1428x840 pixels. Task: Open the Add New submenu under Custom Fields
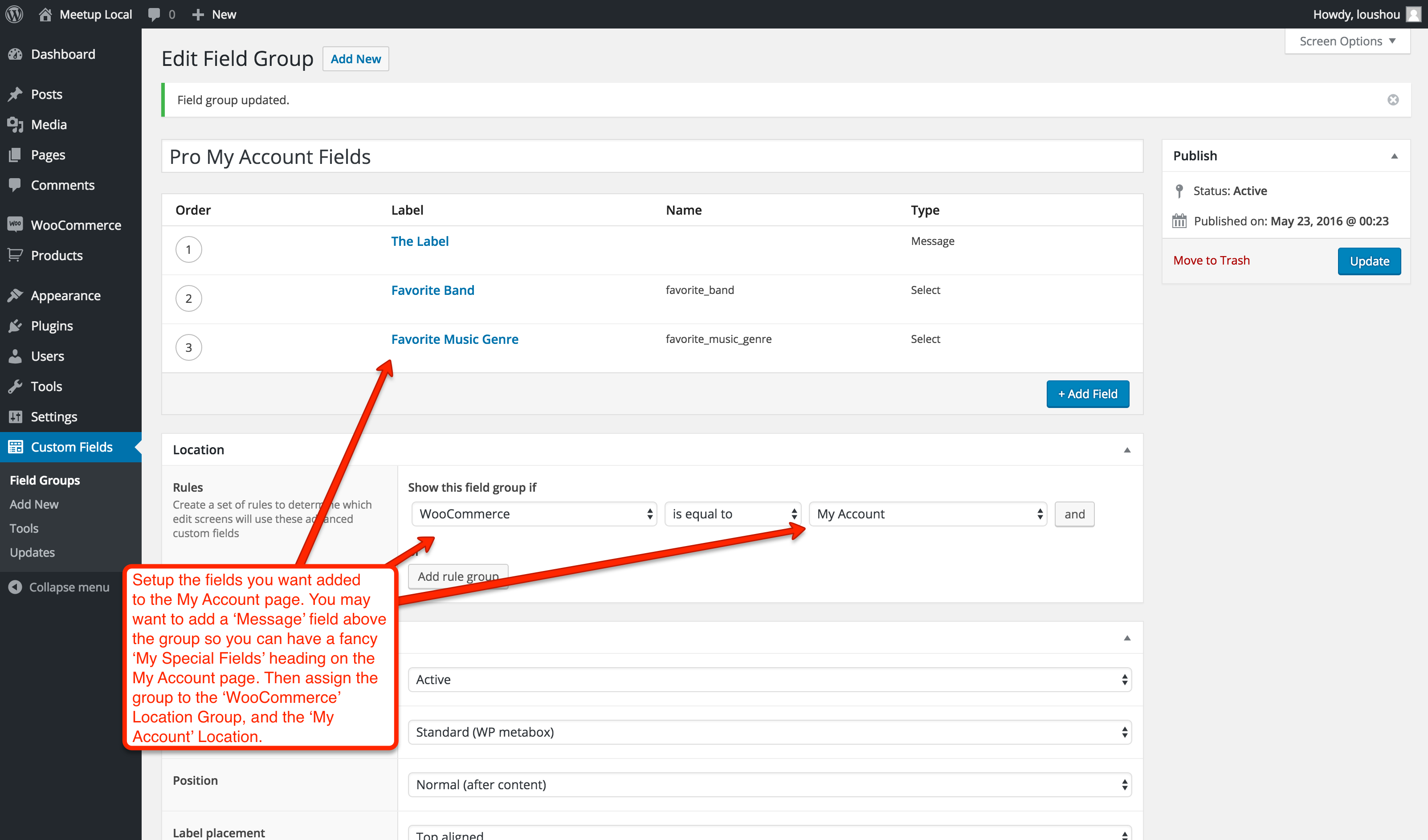click(x=34, y=505)
